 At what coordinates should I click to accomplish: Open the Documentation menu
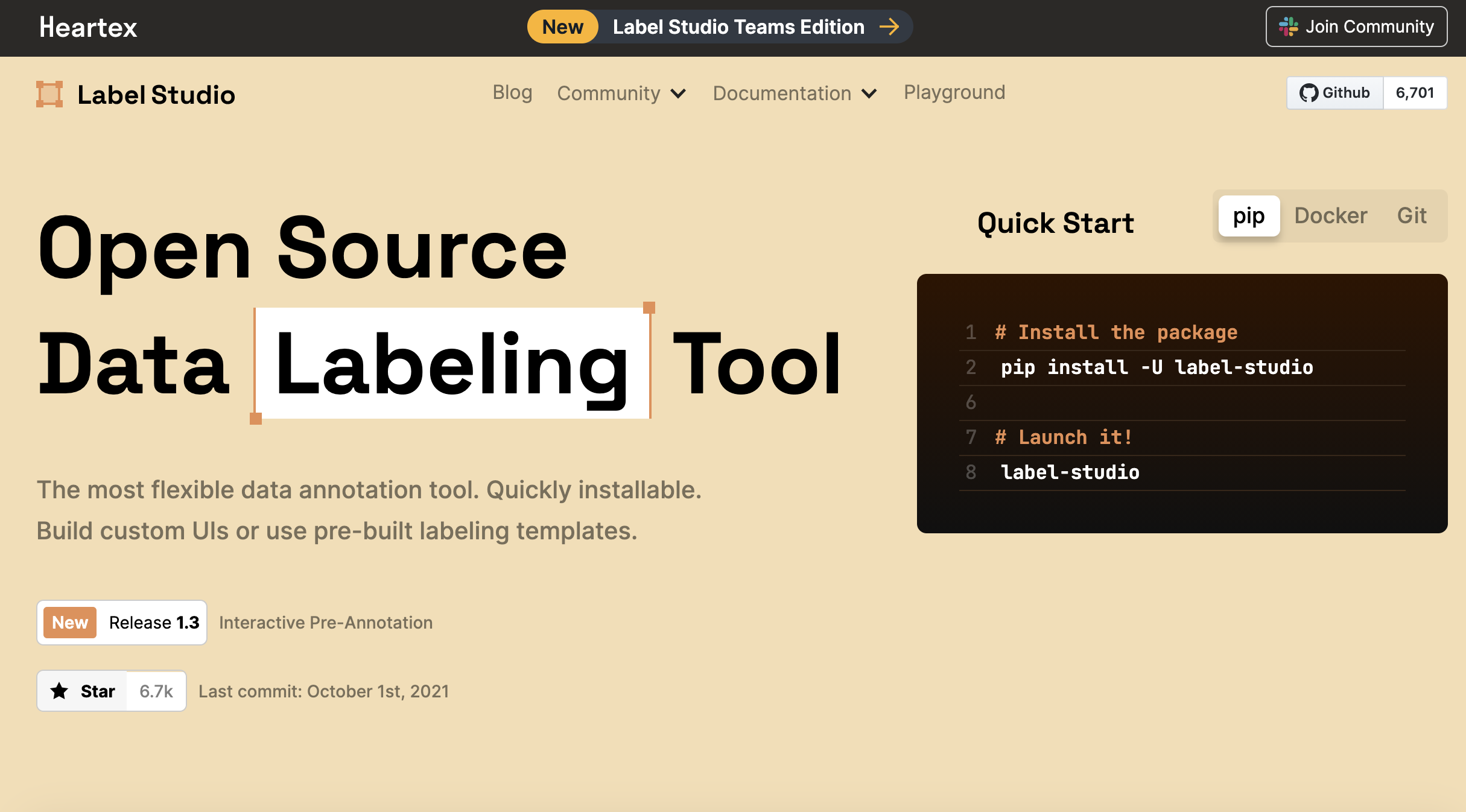pos(782,94)
